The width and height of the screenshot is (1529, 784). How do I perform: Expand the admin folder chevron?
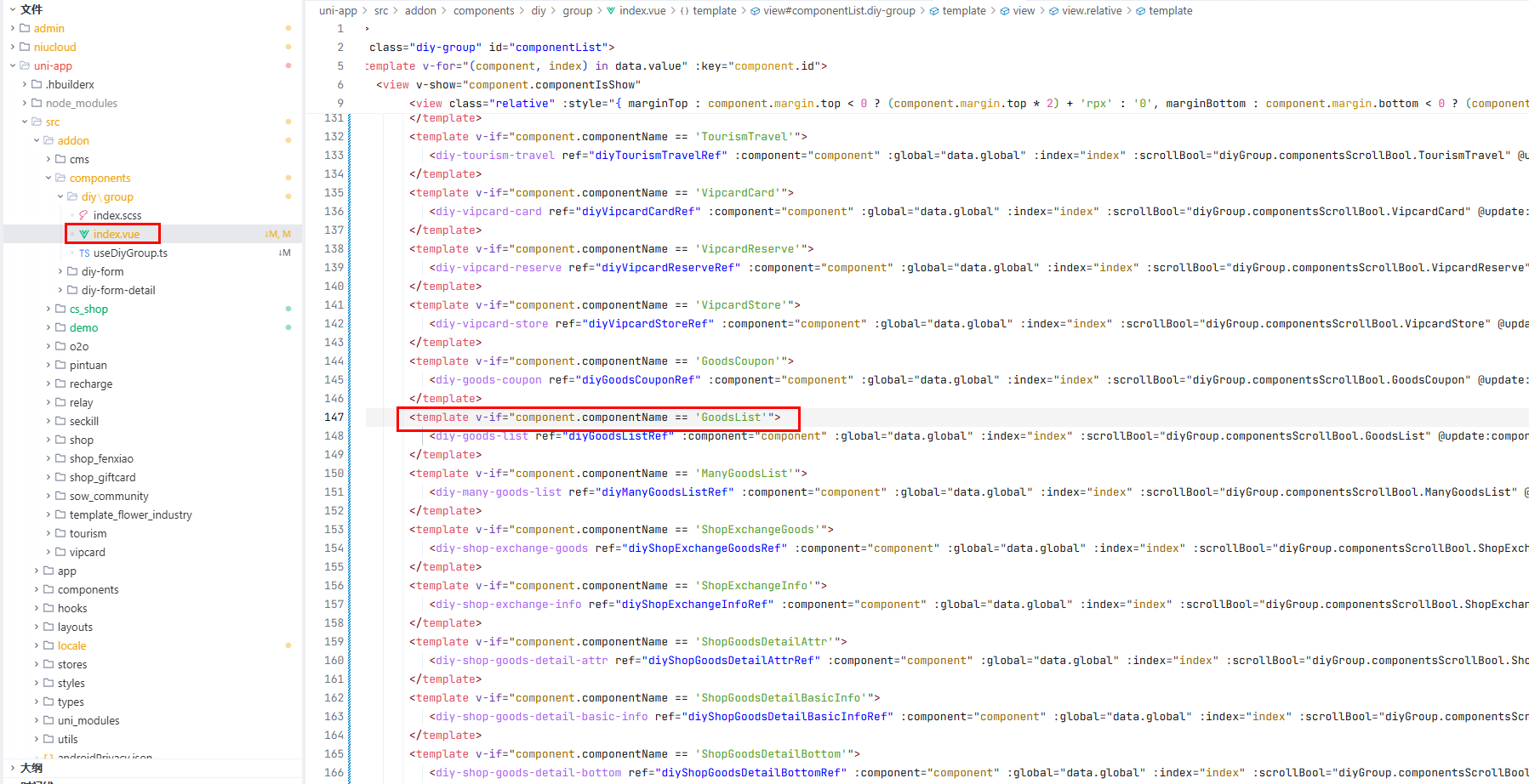pos(13,29)
